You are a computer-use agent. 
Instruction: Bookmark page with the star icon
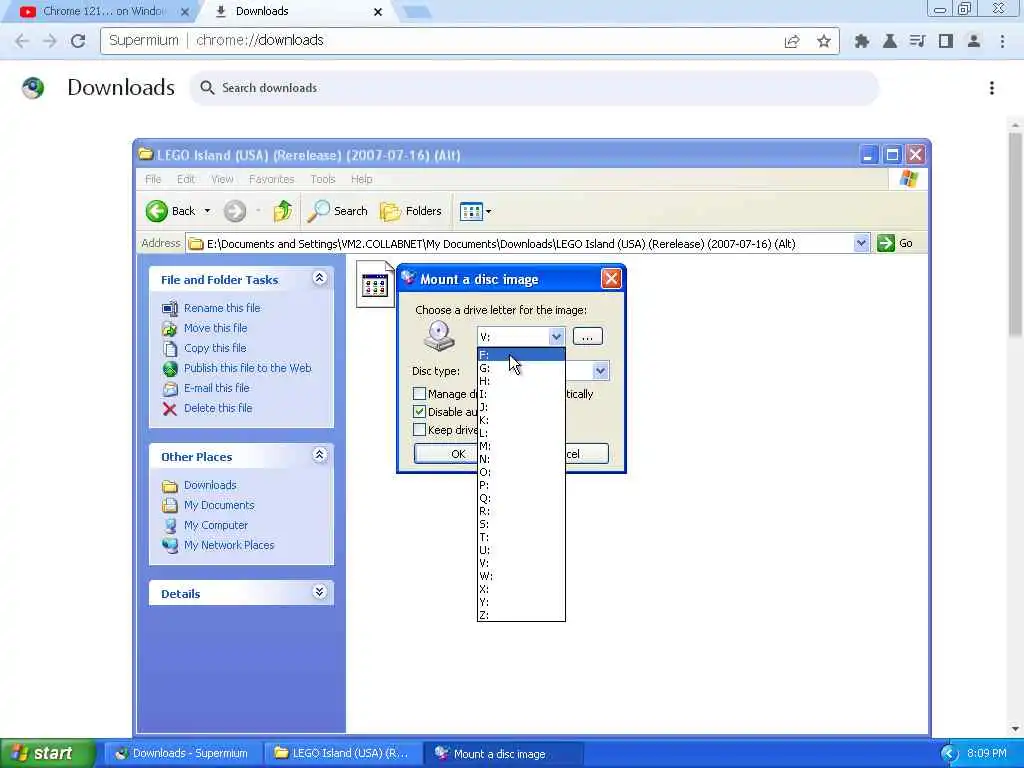click(824, 41)
